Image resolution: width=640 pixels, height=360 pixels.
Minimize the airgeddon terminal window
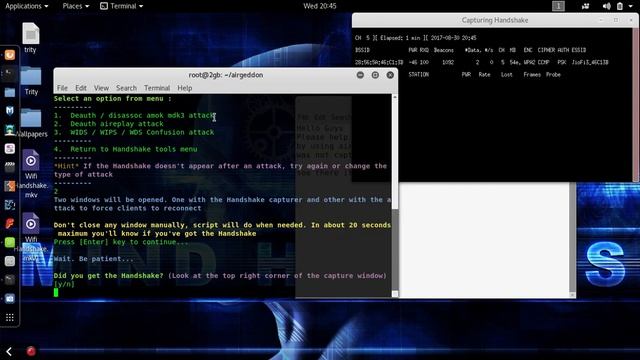tap(360, 75)
